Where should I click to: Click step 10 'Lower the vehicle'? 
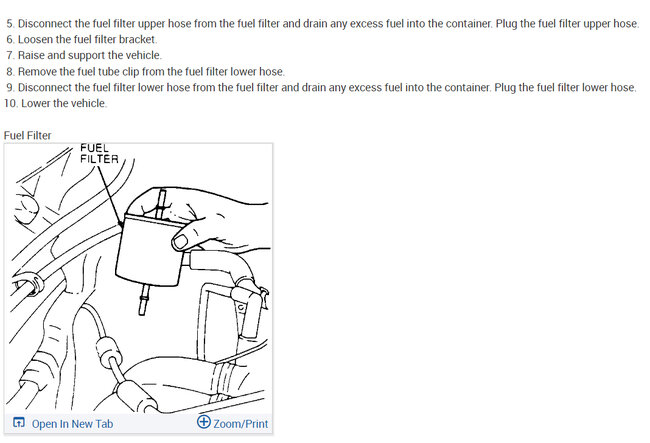pyautogui.click(x=55, y=103)
